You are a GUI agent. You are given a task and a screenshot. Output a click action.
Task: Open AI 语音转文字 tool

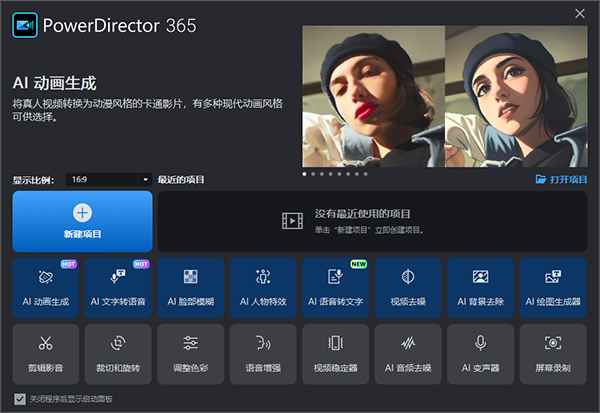(x=336, y=287)
